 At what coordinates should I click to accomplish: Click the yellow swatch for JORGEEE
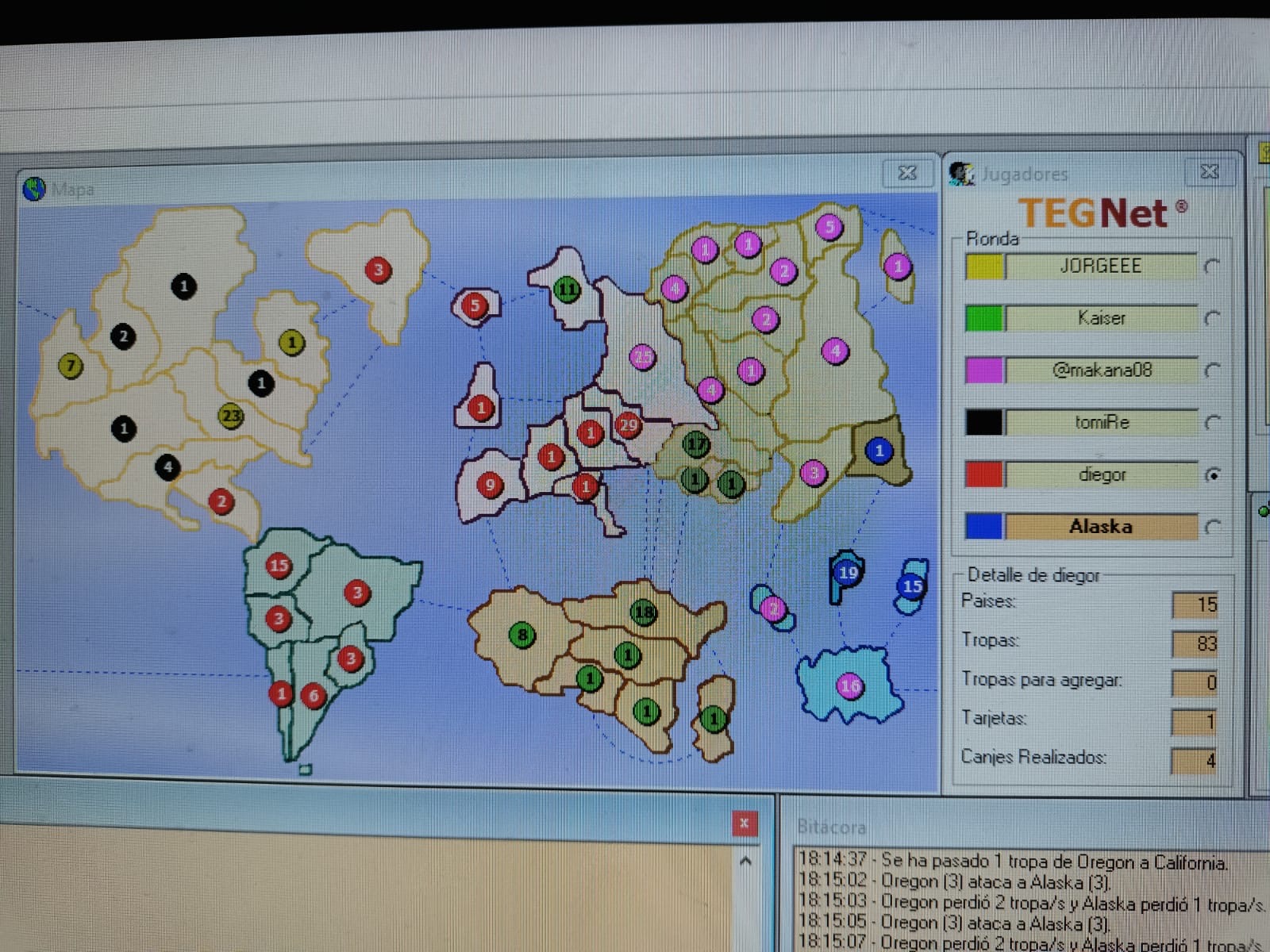point(984,267)
